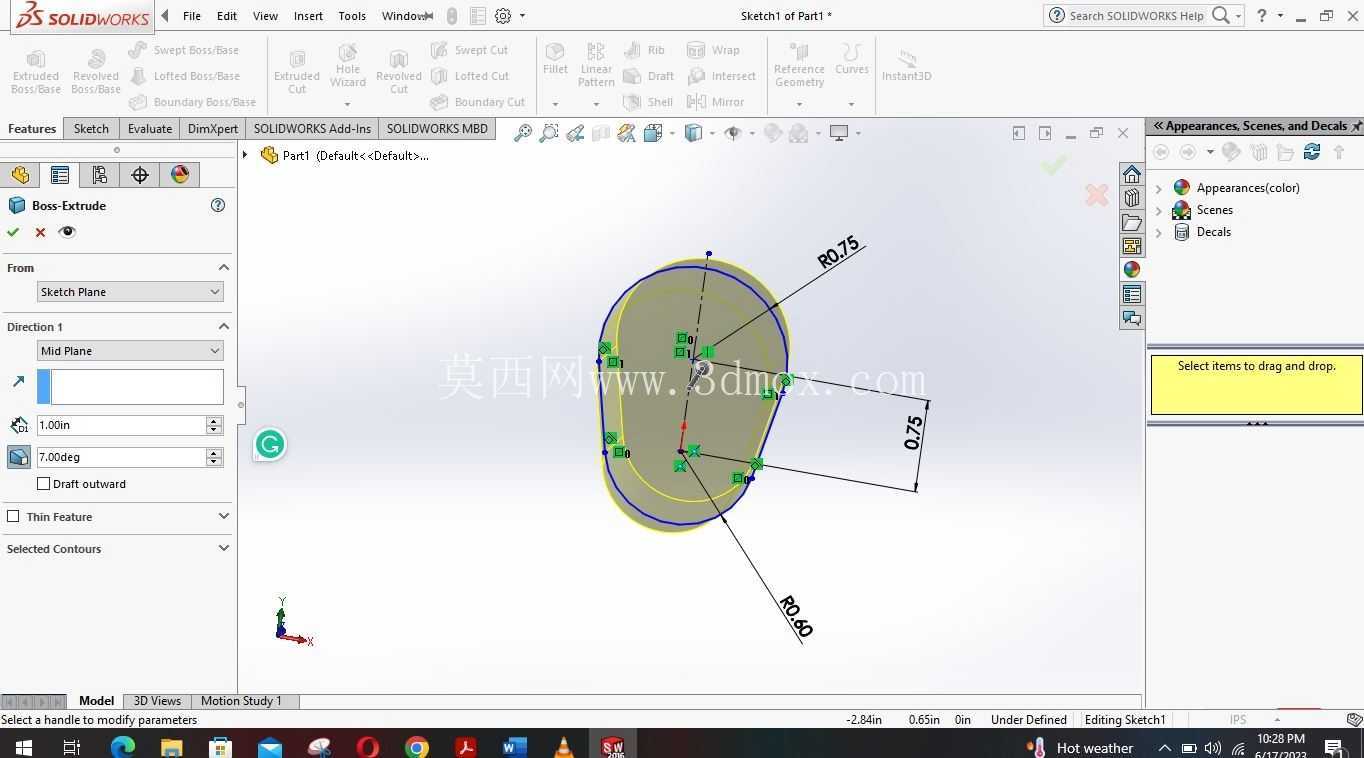
Task: Accept Boss-Extrude with green checkmark
Action: pyautogui.click(x=13, y=232)
